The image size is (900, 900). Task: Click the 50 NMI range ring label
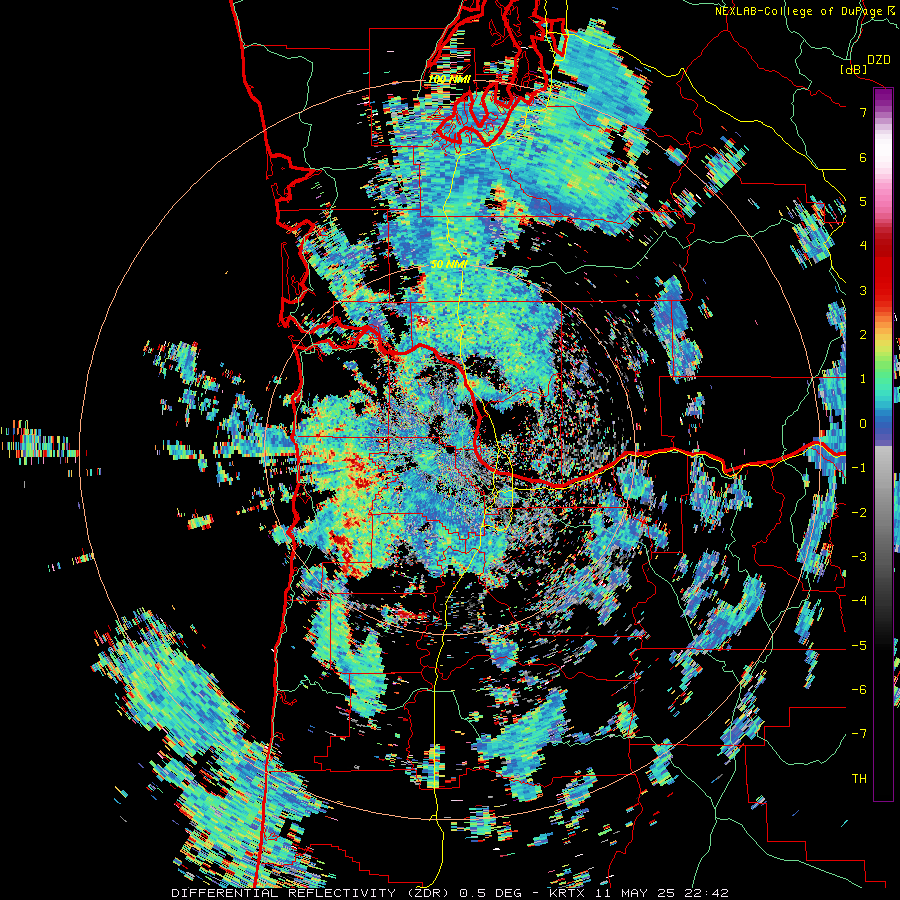point(449,265)
